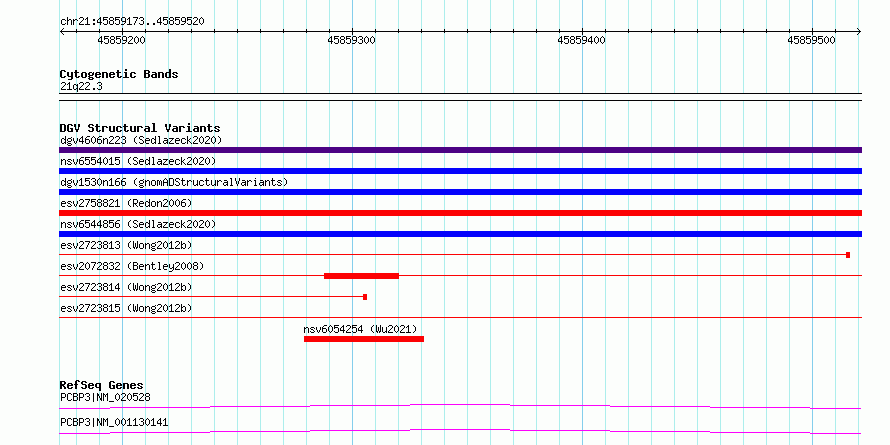Click the nsv6544856 (Sedlazeck2020) label
The height and width of the screenshot is (445, 890).
point(138,224)
